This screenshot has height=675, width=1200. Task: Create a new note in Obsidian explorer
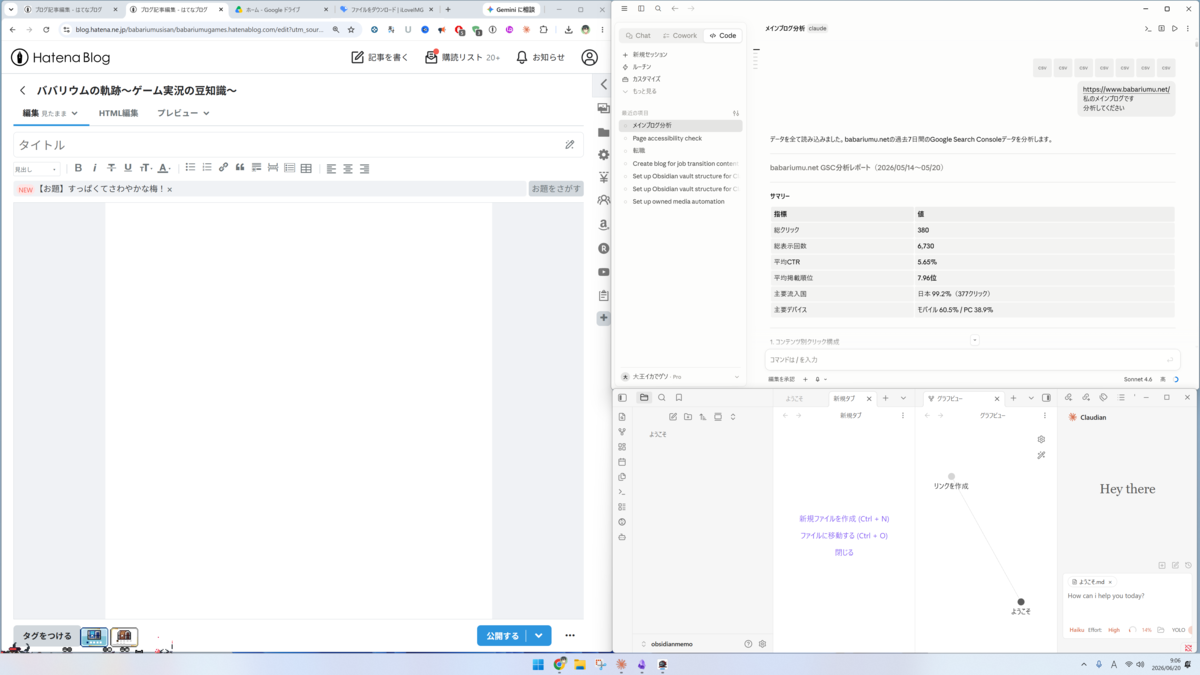click(x=673, y=416)
